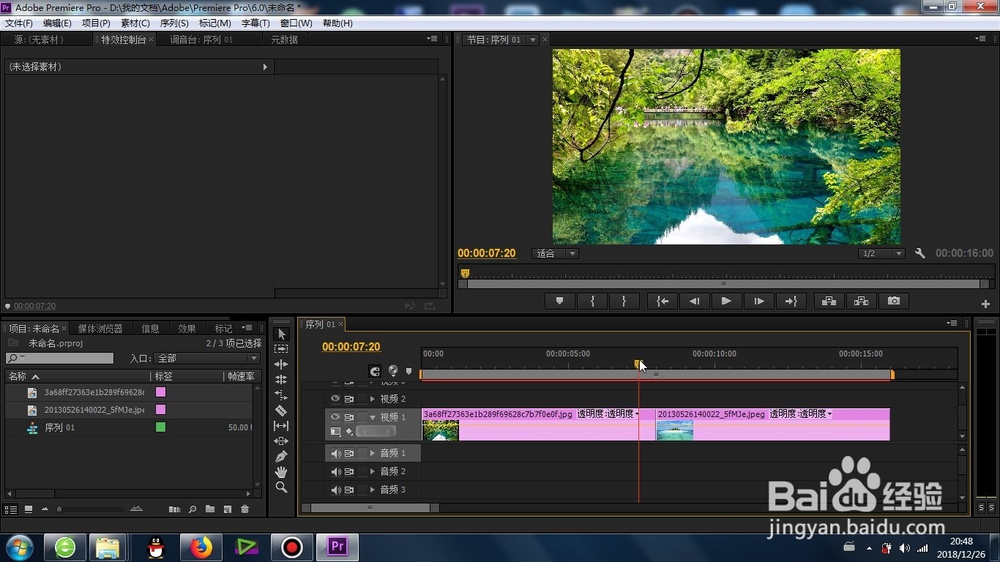Select the Selection arrow tool
1000x562 pixels.
281,334
